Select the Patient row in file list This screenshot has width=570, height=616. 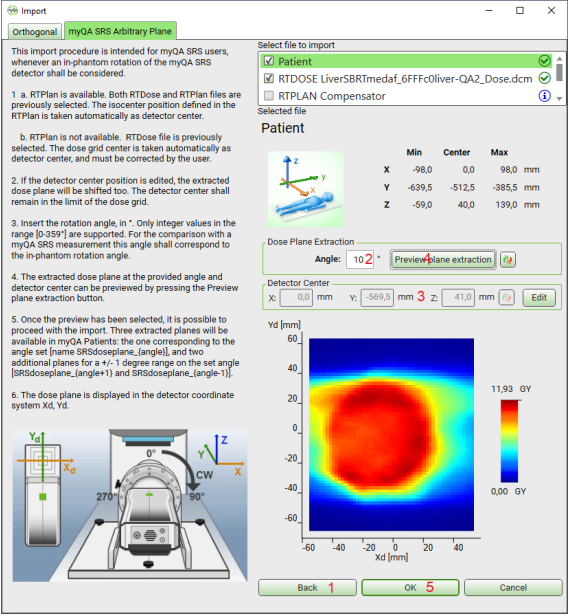(x=406, y=61)
